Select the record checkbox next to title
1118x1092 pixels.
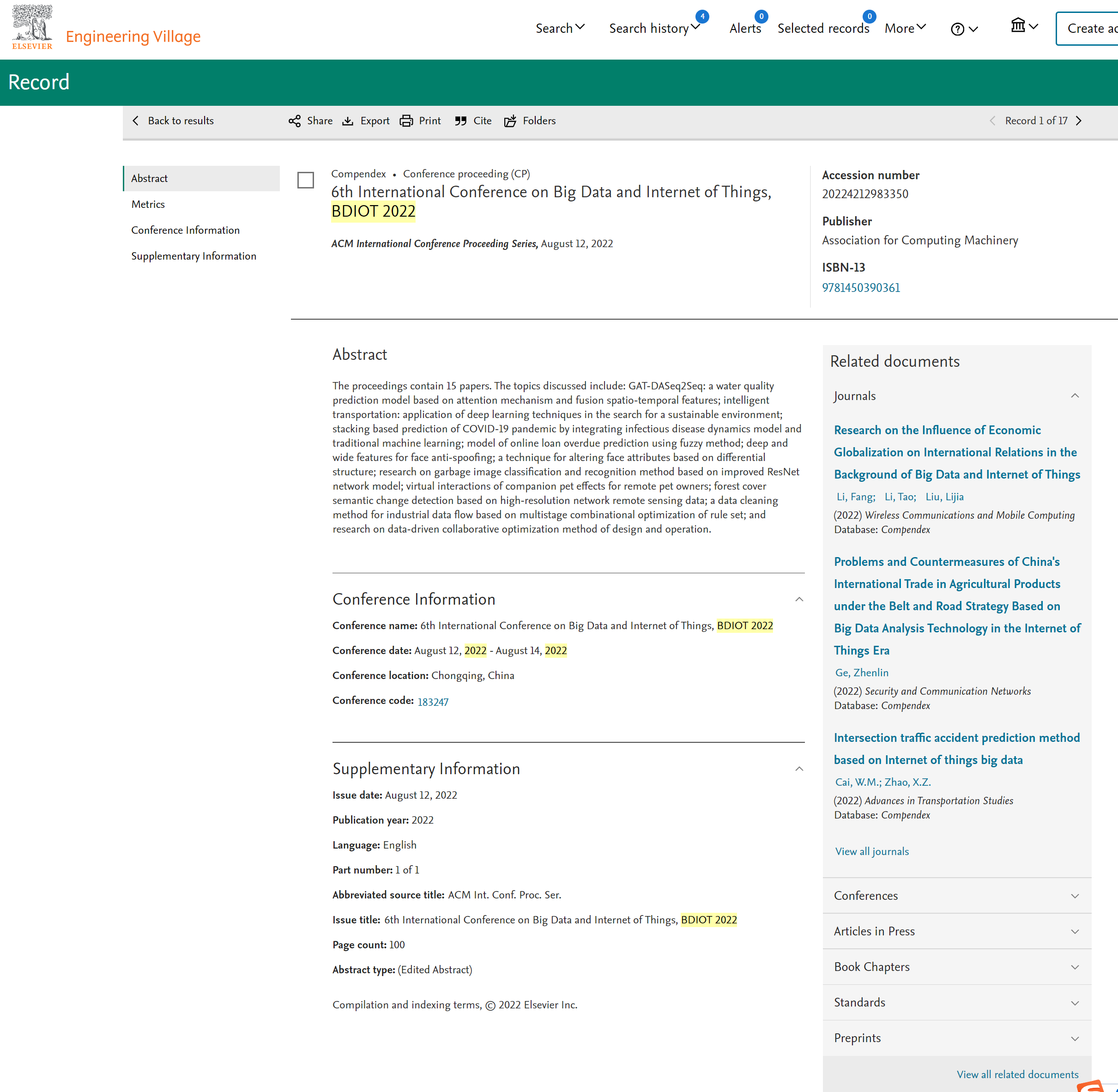(306, 180)
